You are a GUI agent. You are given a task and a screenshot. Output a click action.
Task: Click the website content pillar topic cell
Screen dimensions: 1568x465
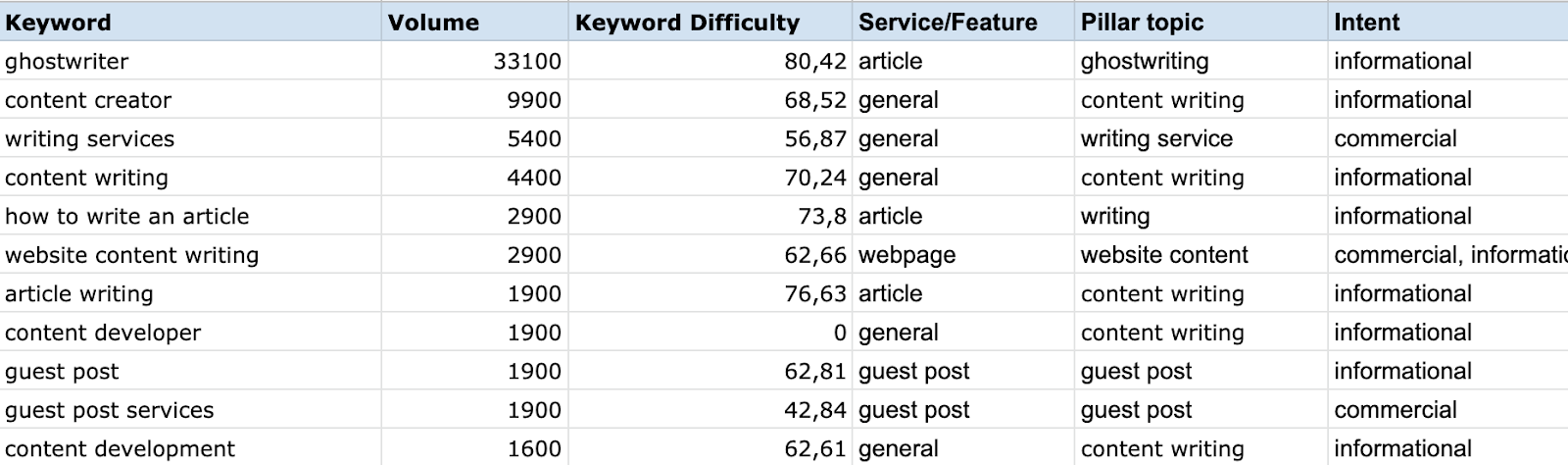click(x=1201, y=255)
